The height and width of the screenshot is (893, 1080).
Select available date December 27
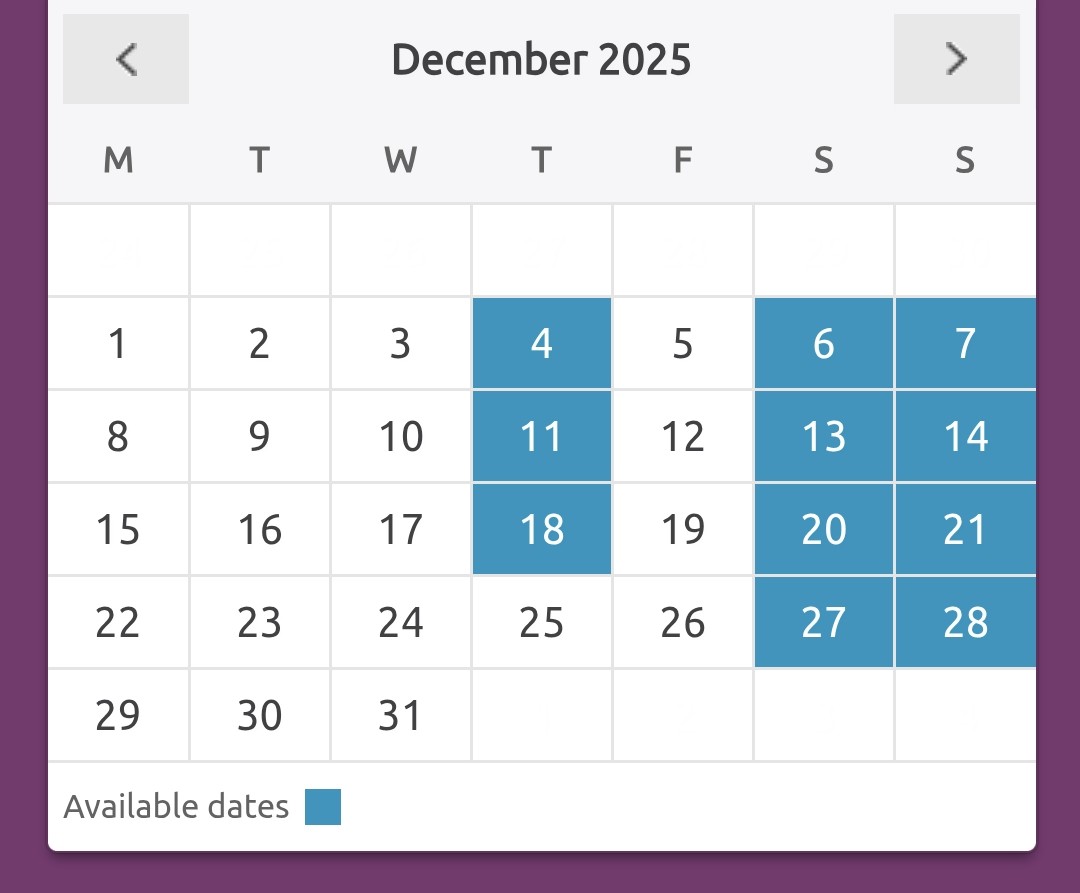click(x=824, y=622)
